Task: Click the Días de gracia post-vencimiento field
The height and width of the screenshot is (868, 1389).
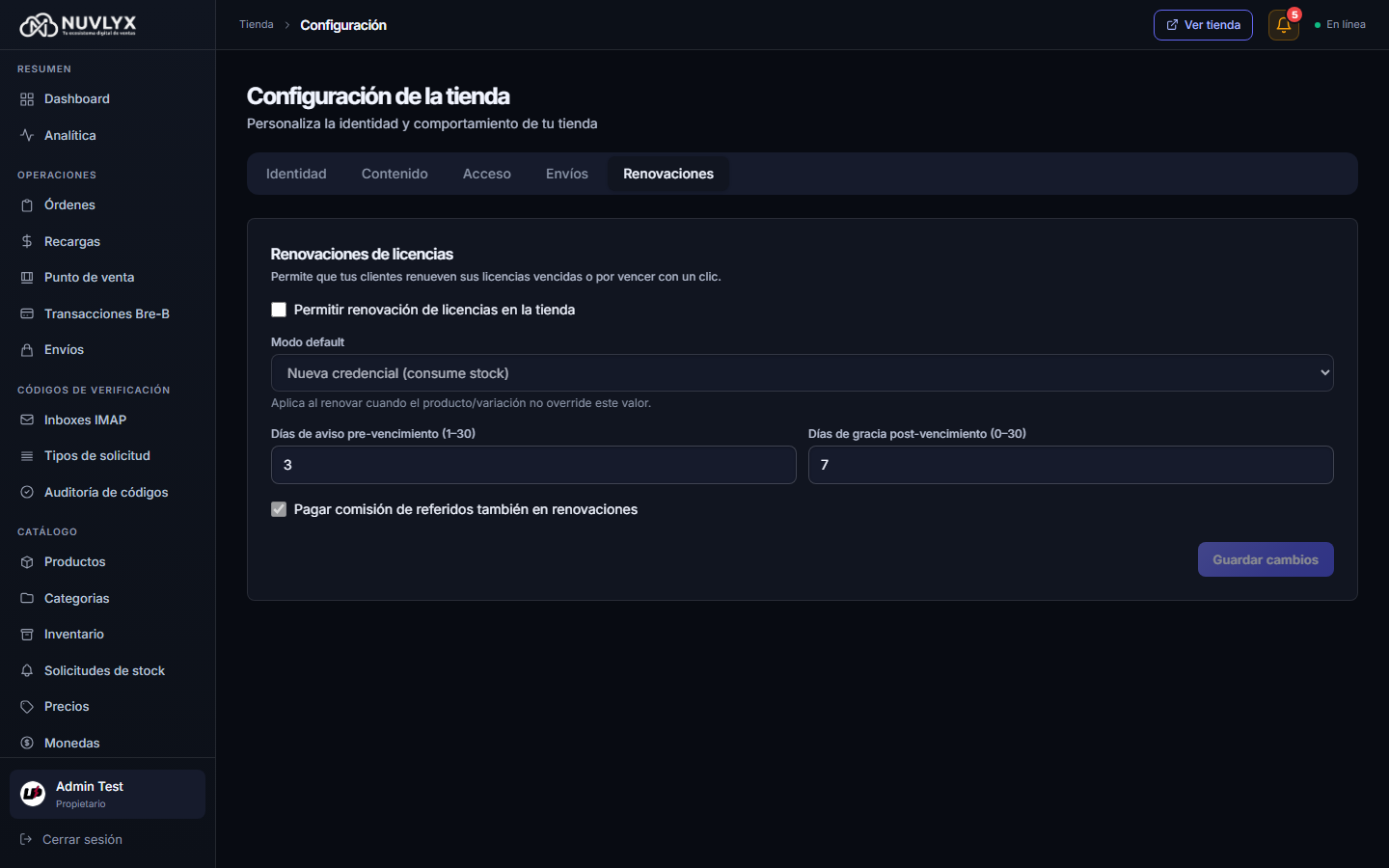Action: pyautogui.click(x=1071, y=465)
